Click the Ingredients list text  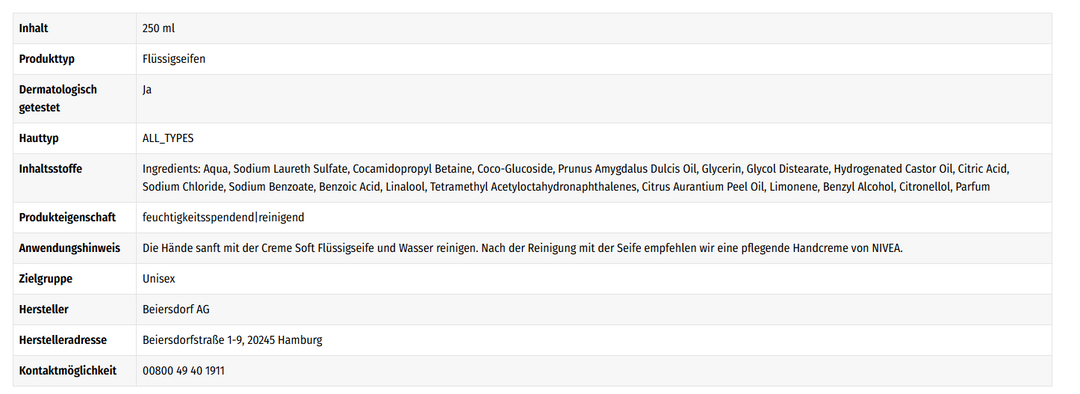(x=576, y=178)
